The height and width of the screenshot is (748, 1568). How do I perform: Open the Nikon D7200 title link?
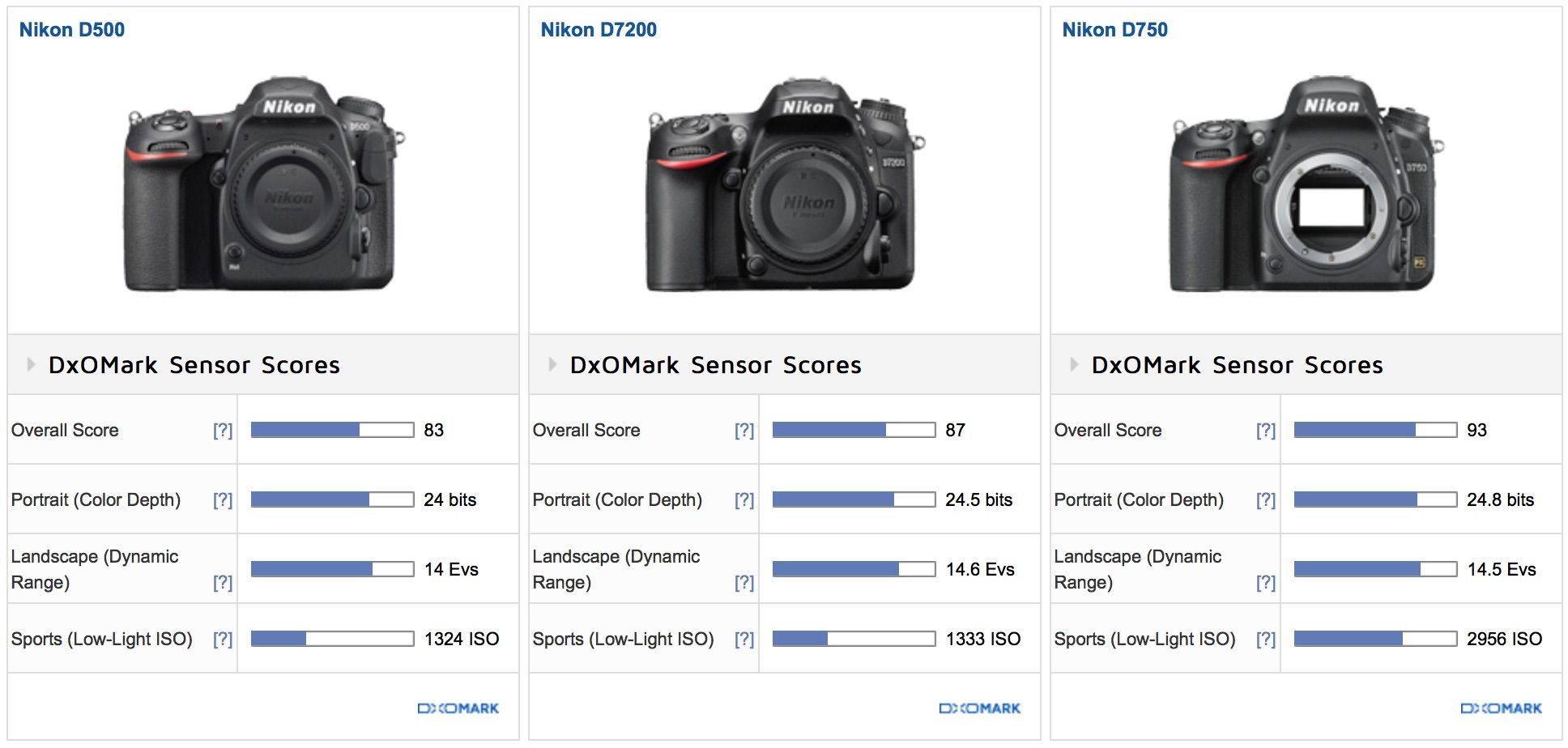pos(599,30)
